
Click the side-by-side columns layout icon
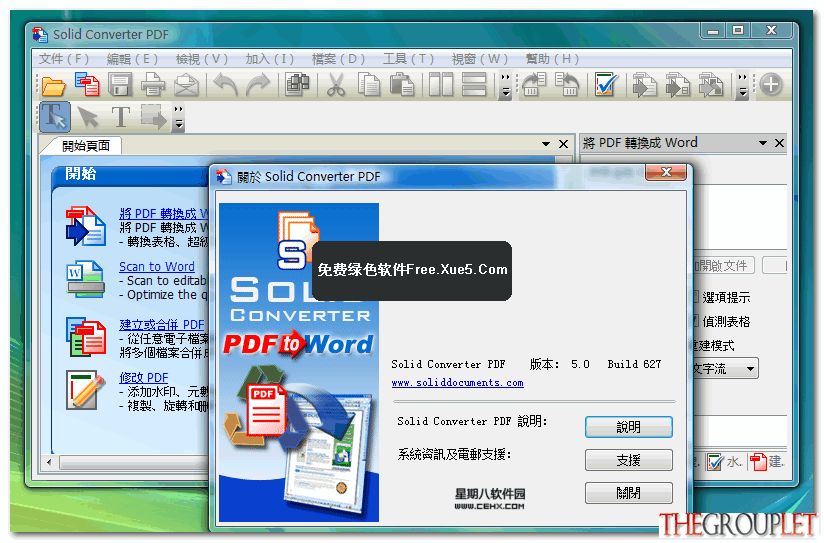[441, 85]
